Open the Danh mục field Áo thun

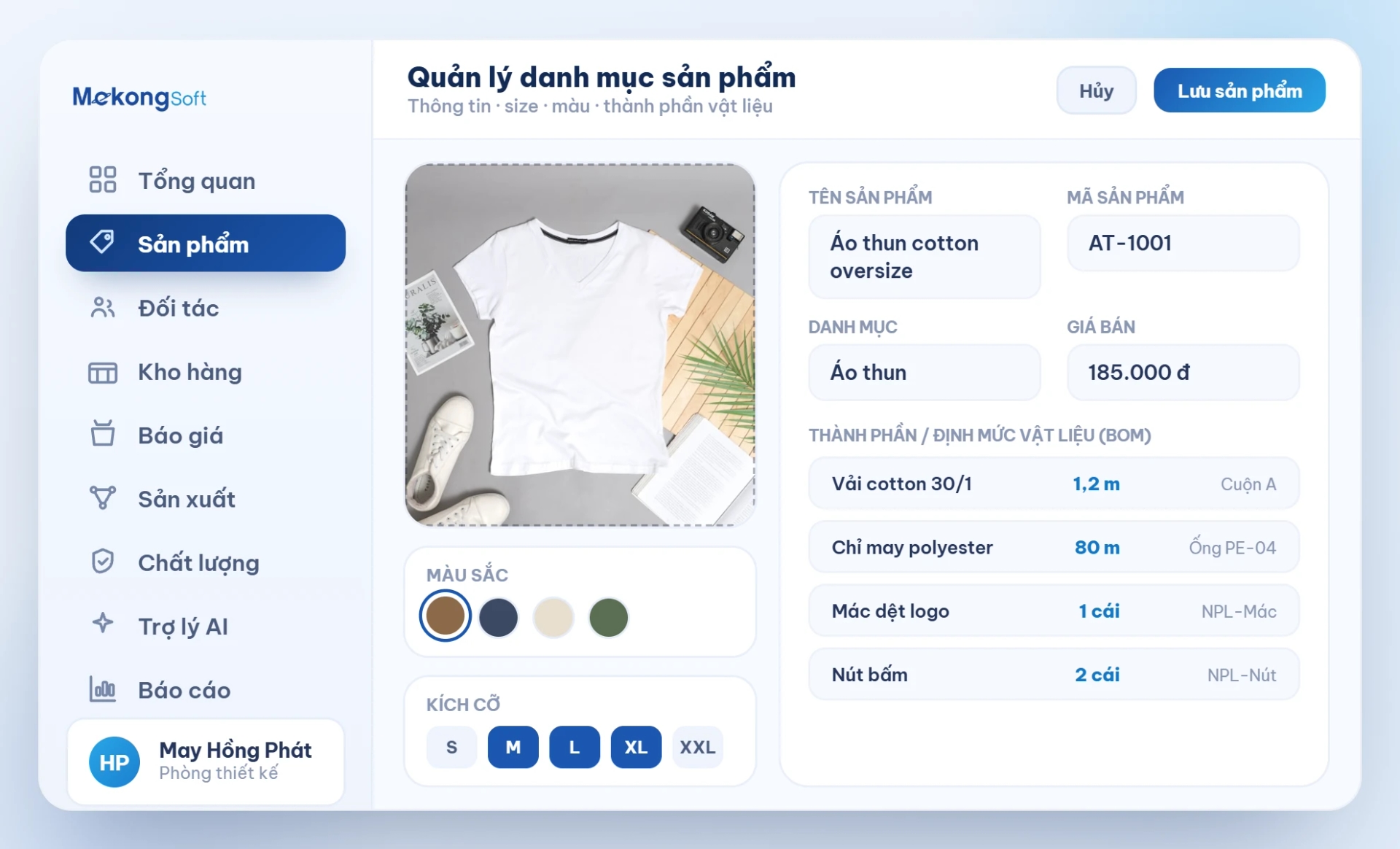click(924, 372)
